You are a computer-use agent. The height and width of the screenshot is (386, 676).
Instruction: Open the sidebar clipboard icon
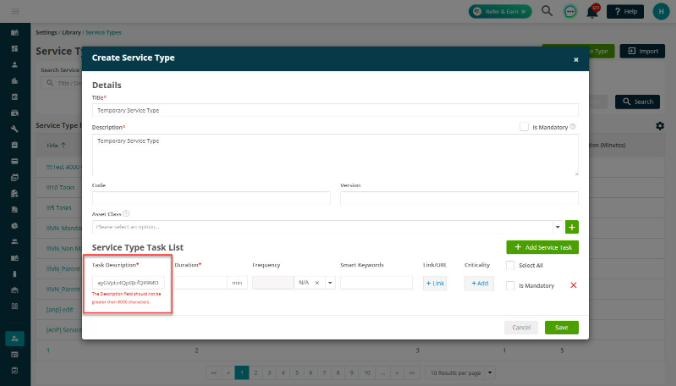coord(15,145)
